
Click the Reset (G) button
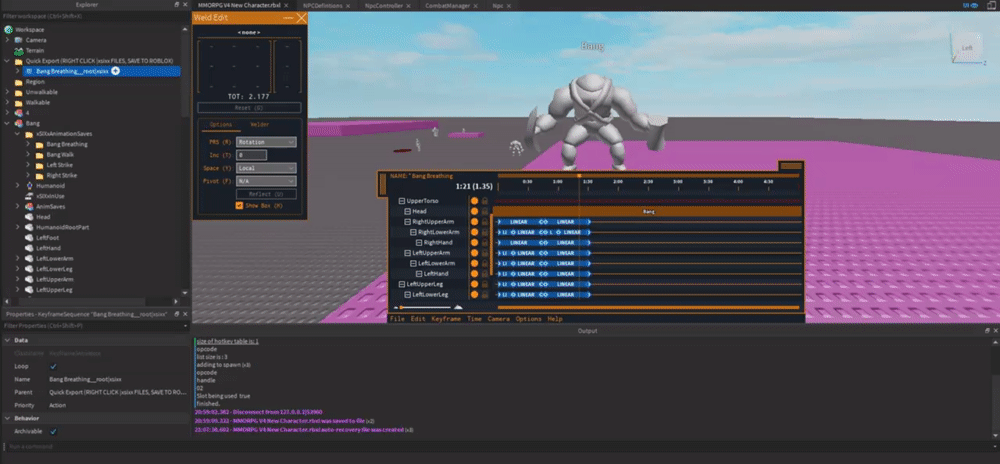(249, 108)
